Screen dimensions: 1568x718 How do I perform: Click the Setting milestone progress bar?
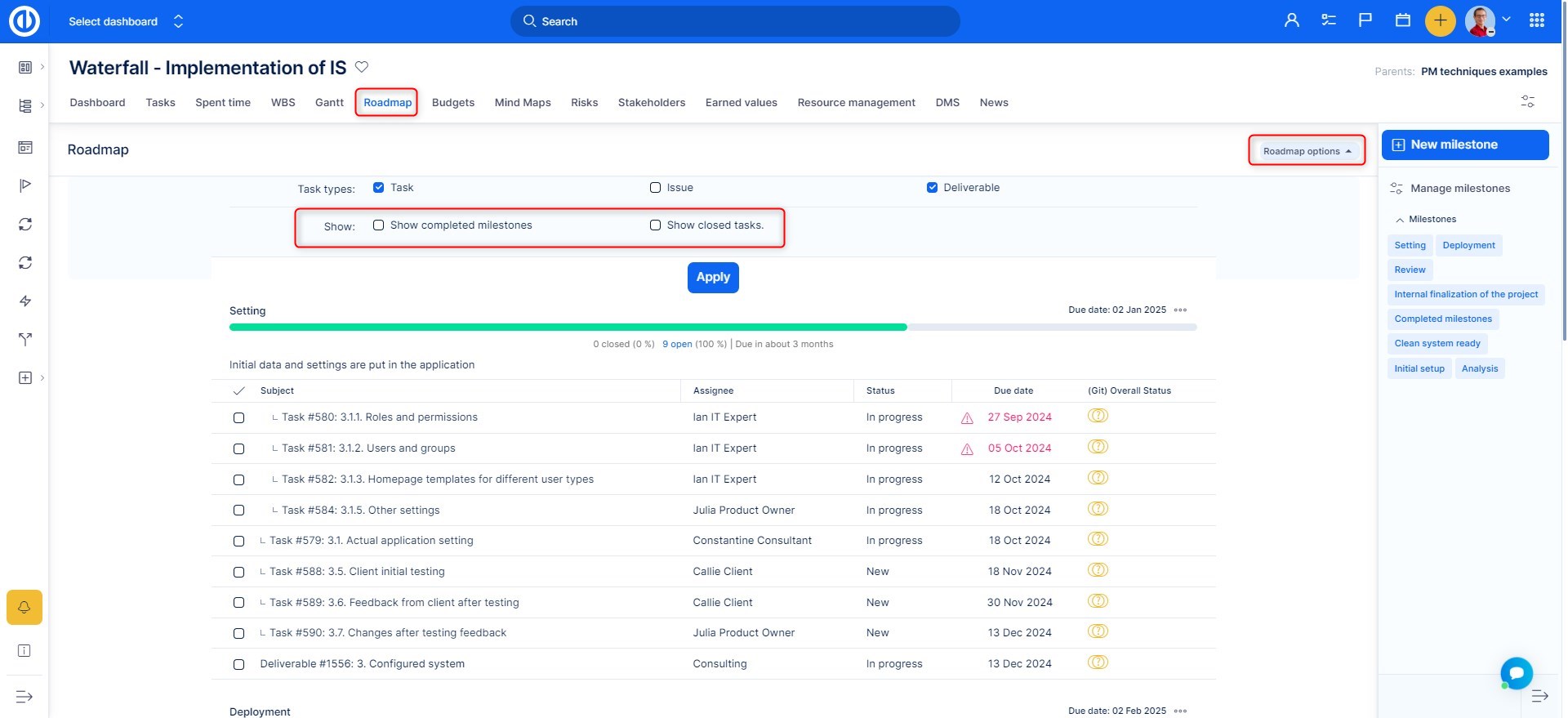tap(712, 328)
